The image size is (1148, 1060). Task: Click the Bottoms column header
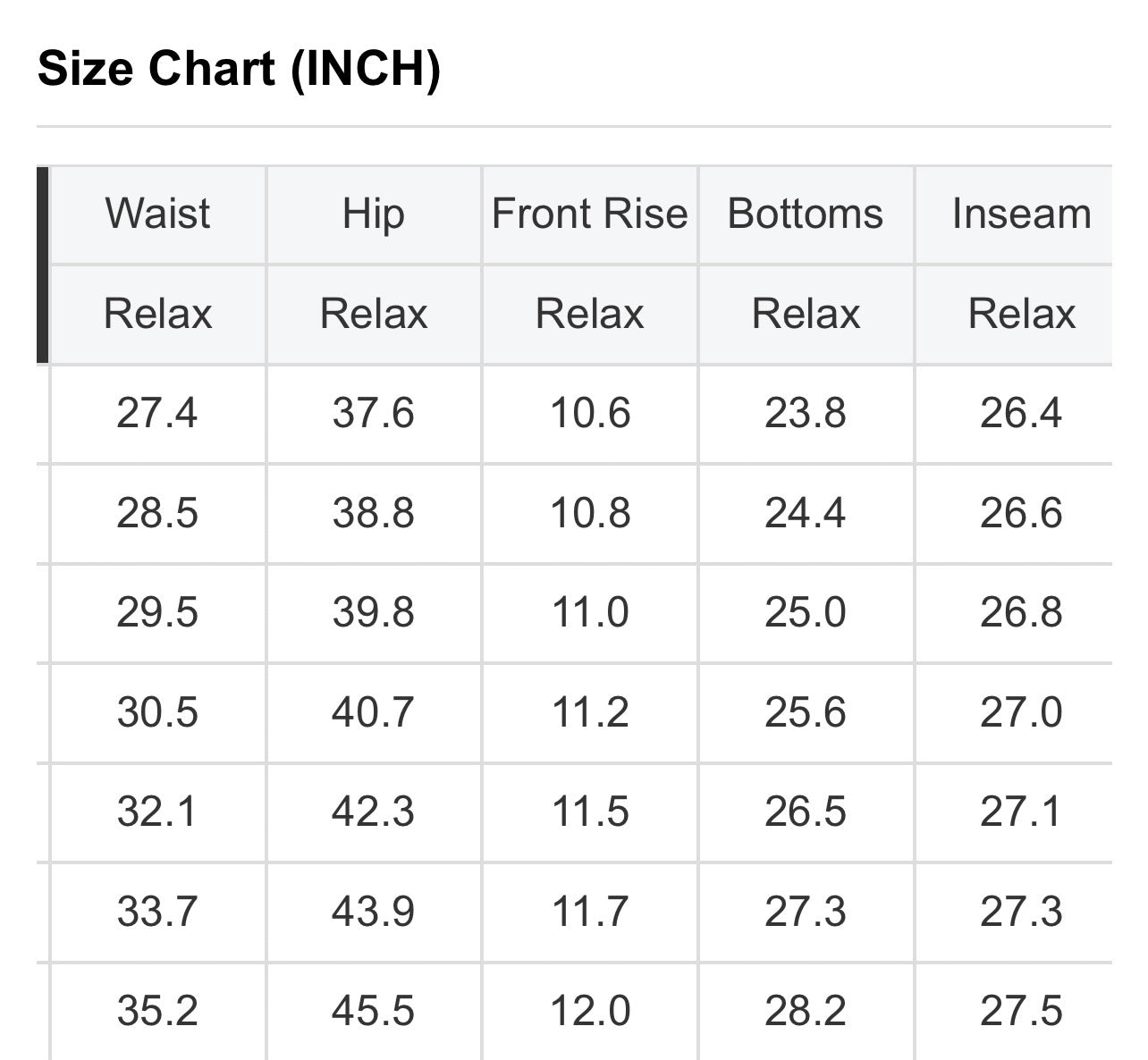806,215
